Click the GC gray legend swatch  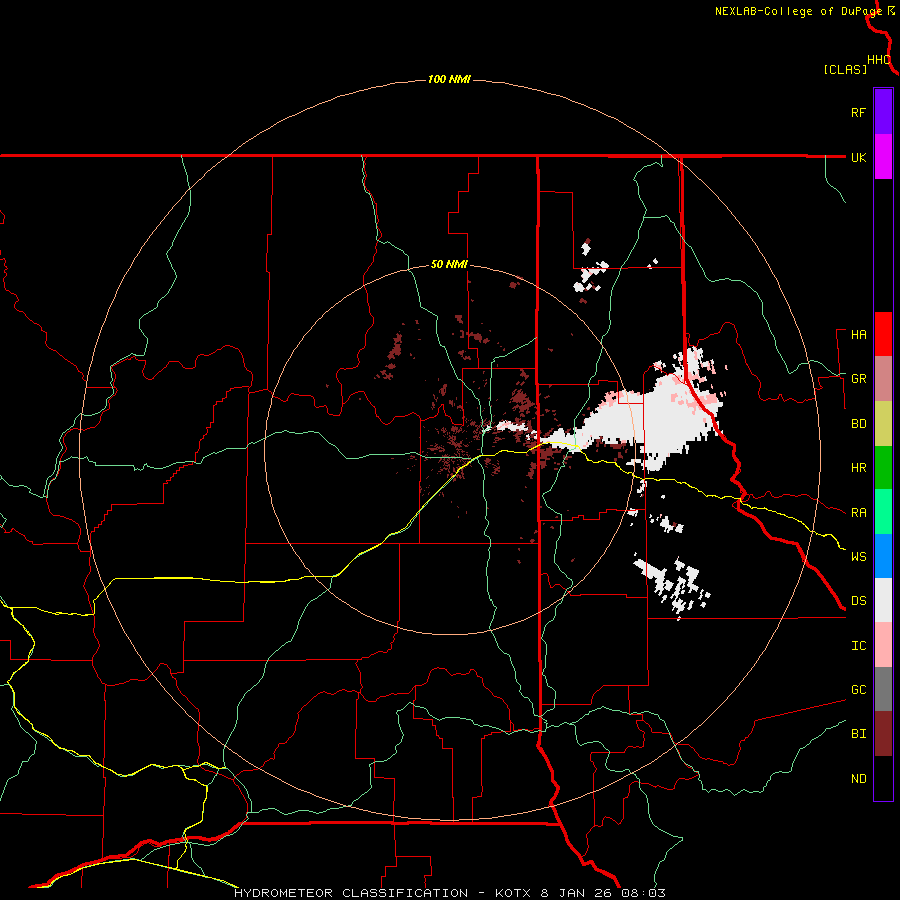click(x=883, y=689)
